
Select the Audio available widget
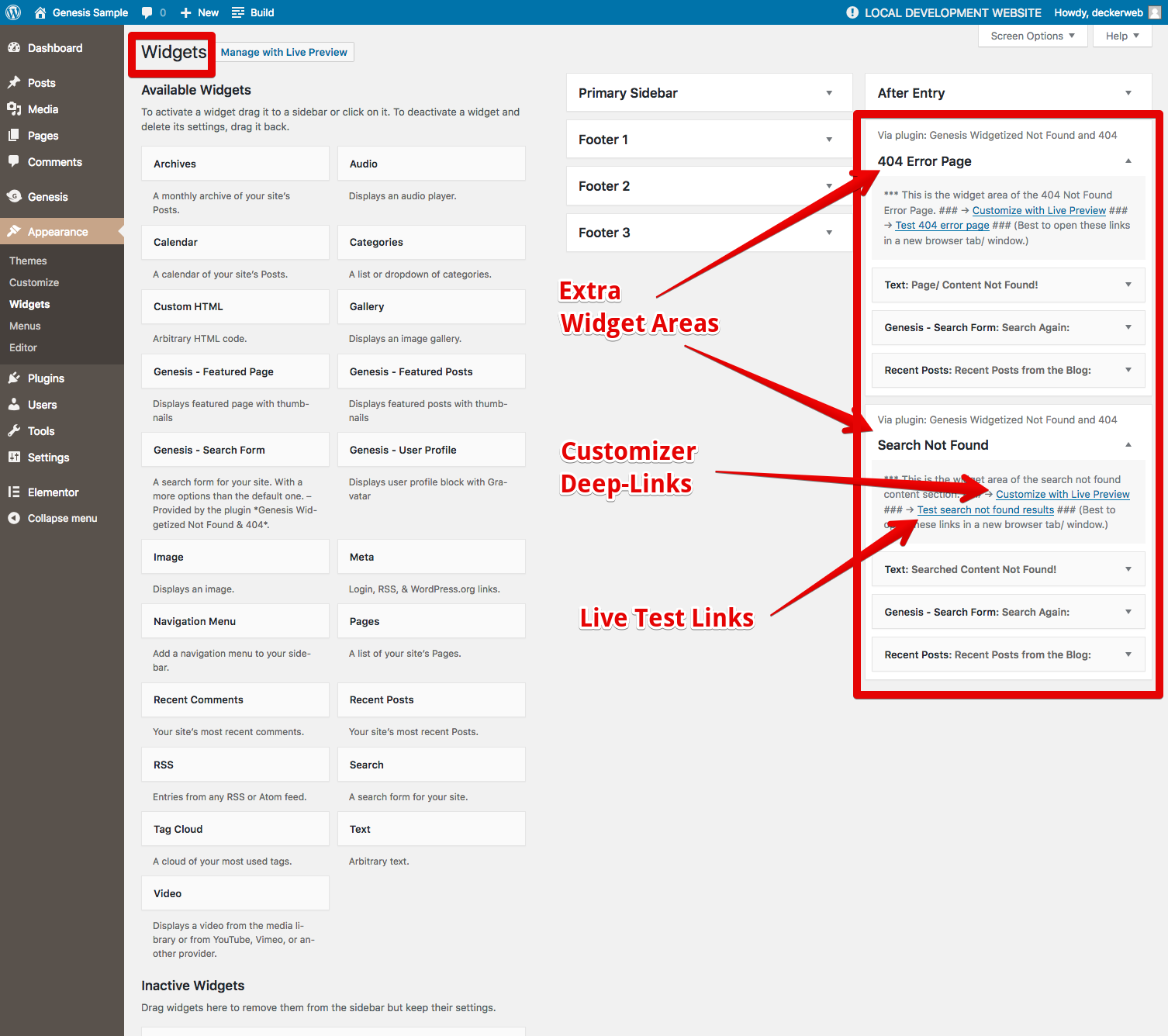[431, 164]
